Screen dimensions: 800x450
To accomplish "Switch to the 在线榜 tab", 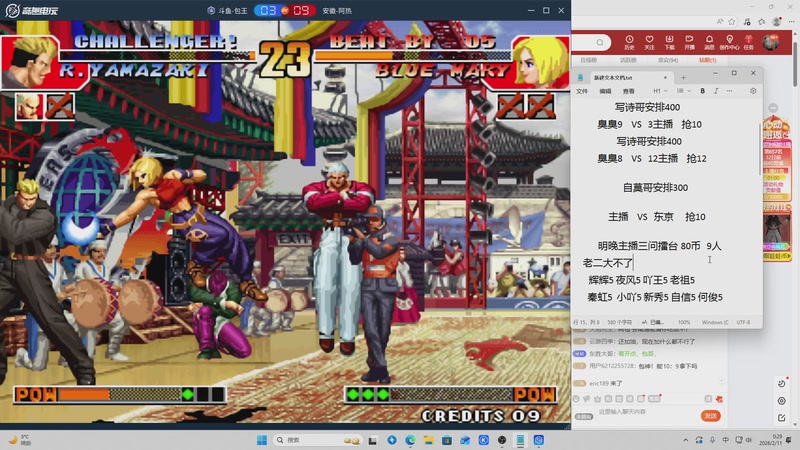I will tap(588, 60).
